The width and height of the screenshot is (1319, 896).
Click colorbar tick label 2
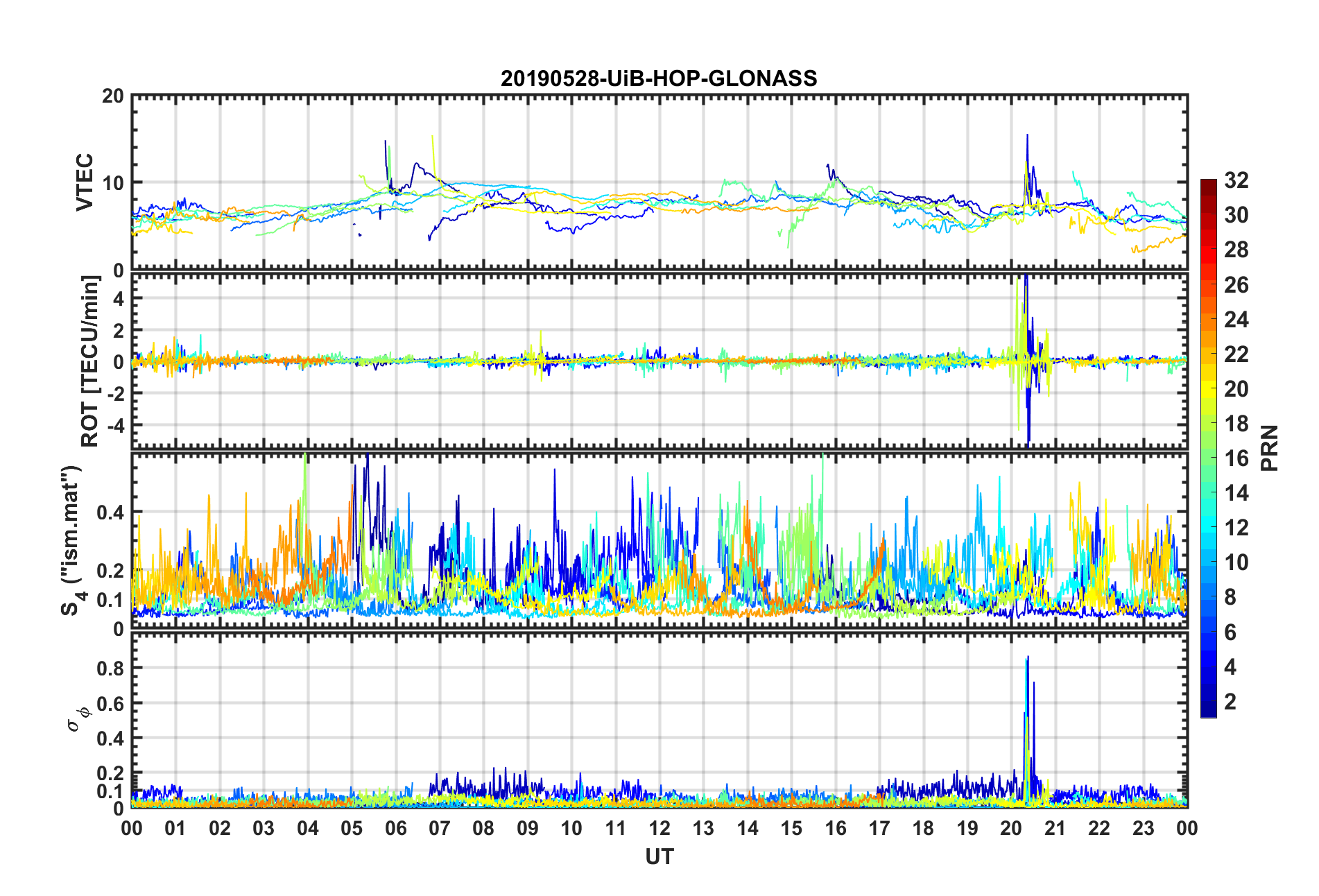1230,702
